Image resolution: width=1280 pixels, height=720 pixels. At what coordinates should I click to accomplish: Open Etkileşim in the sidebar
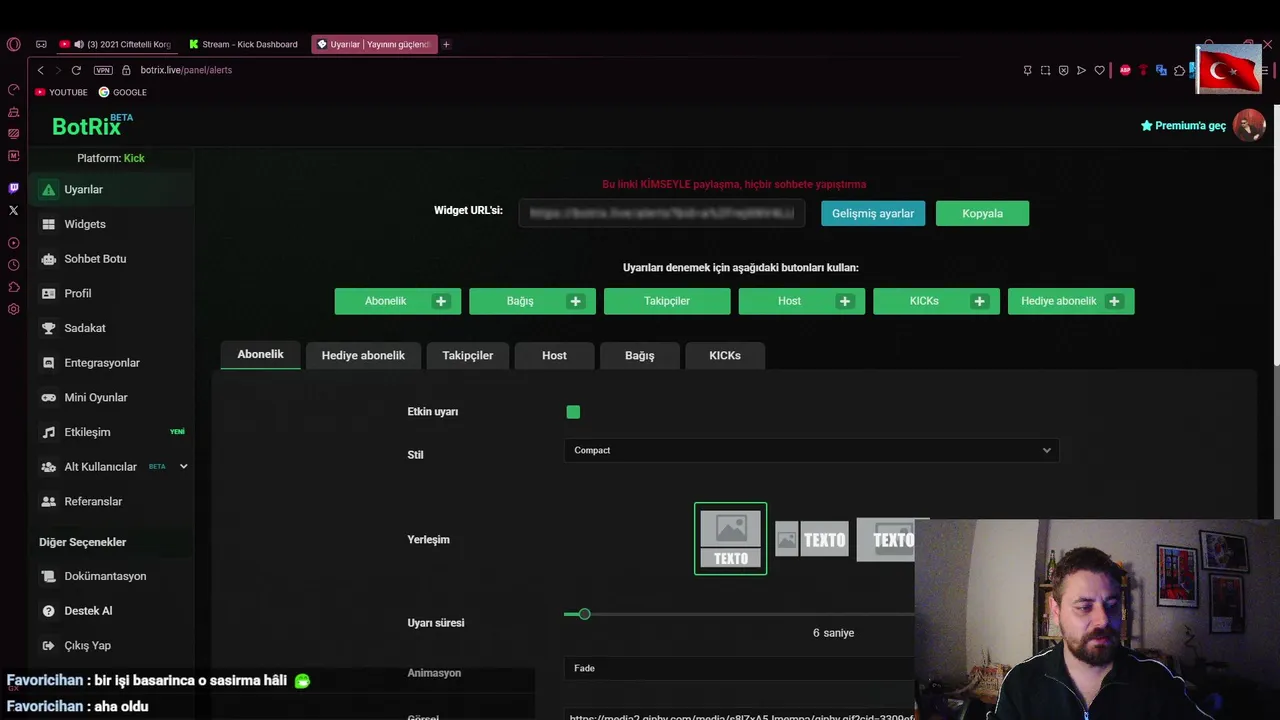[87, 432]
